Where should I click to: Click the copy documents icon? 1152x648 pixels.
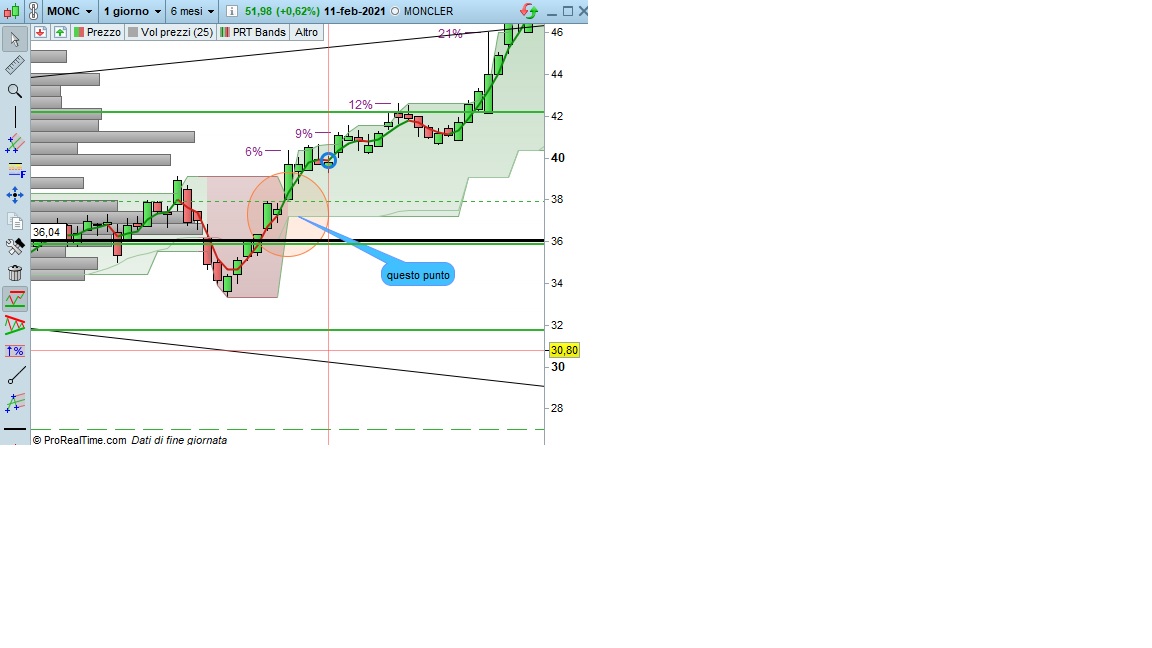15,221
